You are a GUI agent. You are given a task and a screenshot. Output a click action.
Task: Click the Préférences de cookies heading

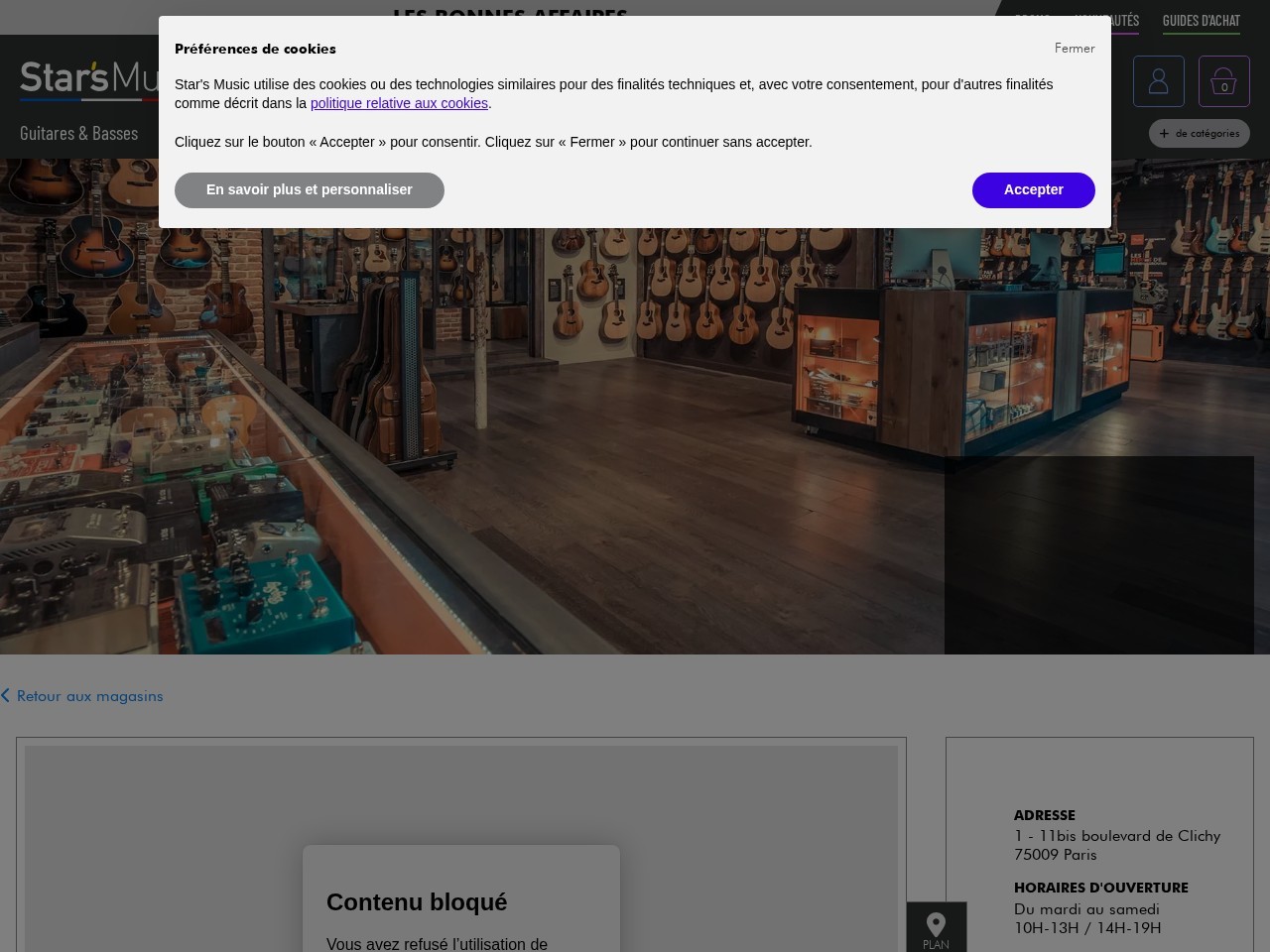pos(255,49)
